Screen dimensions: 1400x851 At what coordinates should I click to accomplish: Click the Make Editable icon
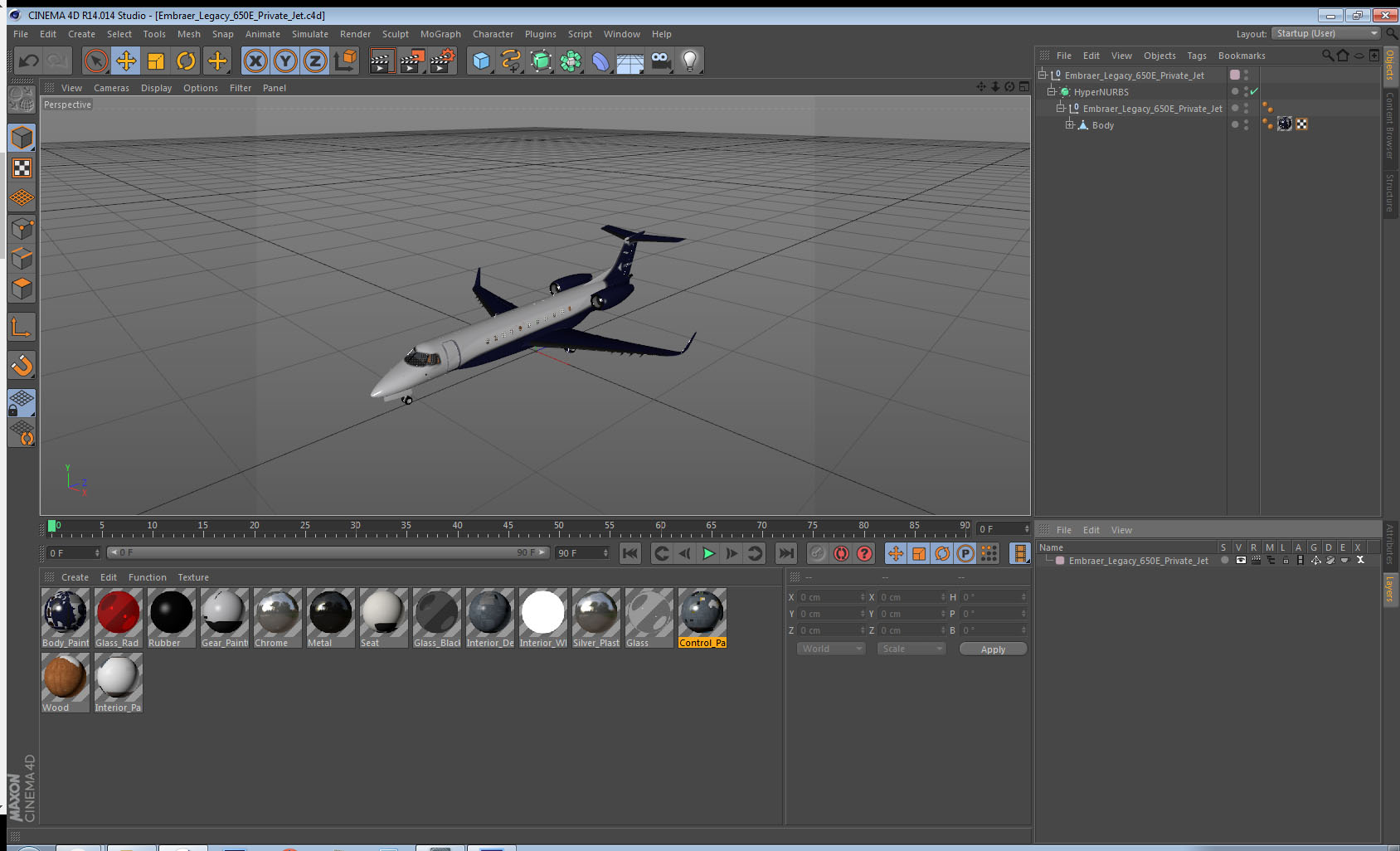pyautogui.click(x=22, y=100)
